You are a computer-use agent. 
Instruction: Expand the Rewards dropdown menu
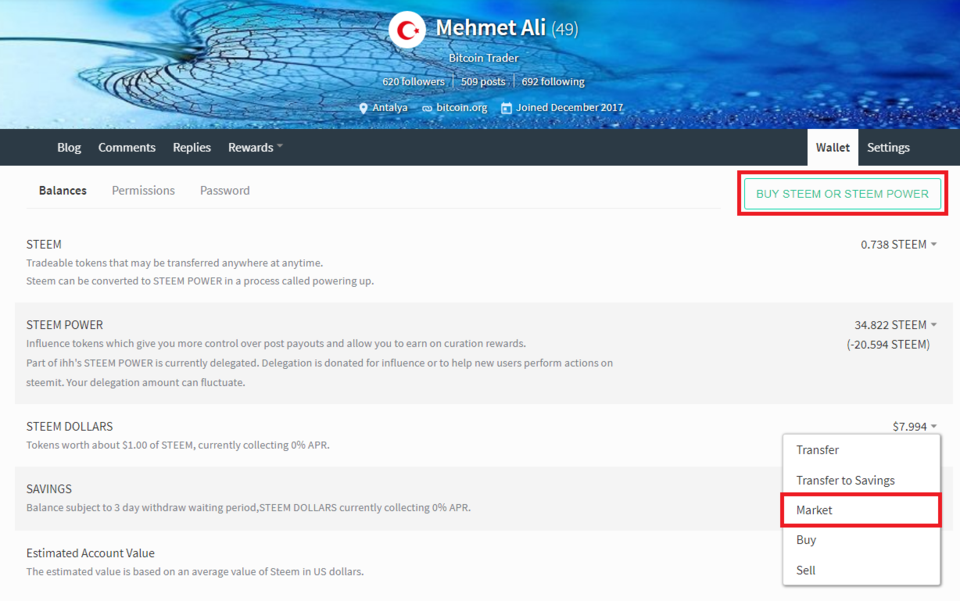255,147
